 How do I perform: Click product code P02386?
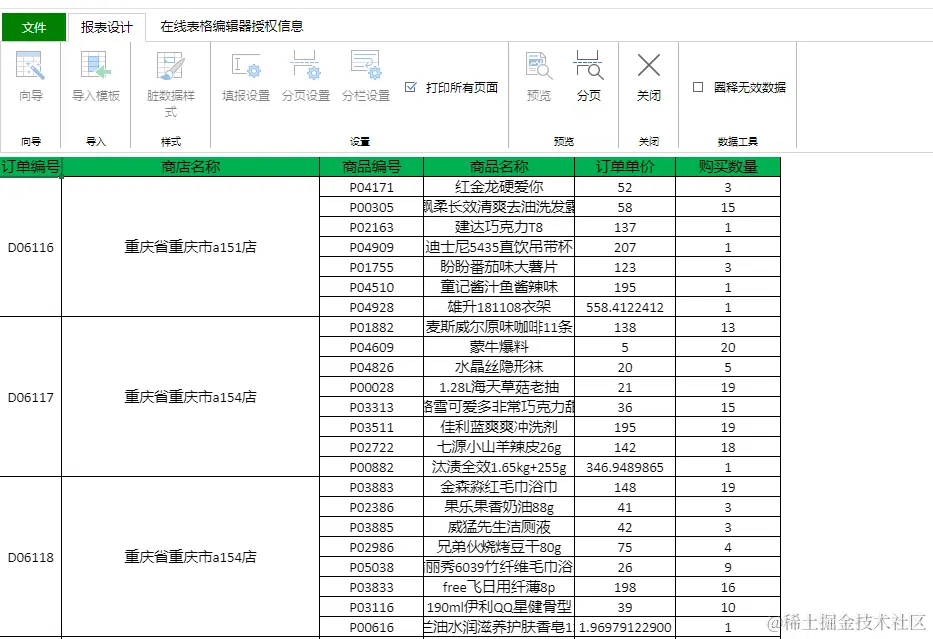click(x=371, y=508)
